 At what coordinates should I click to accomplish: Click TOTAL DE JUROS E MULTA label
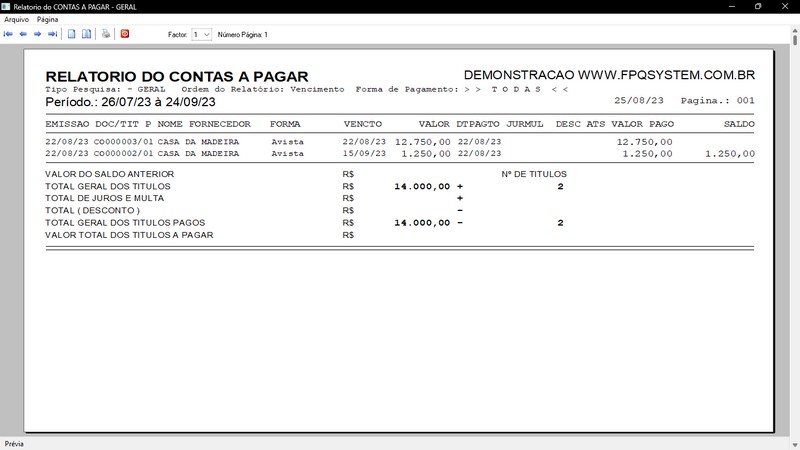click(105, 198)
